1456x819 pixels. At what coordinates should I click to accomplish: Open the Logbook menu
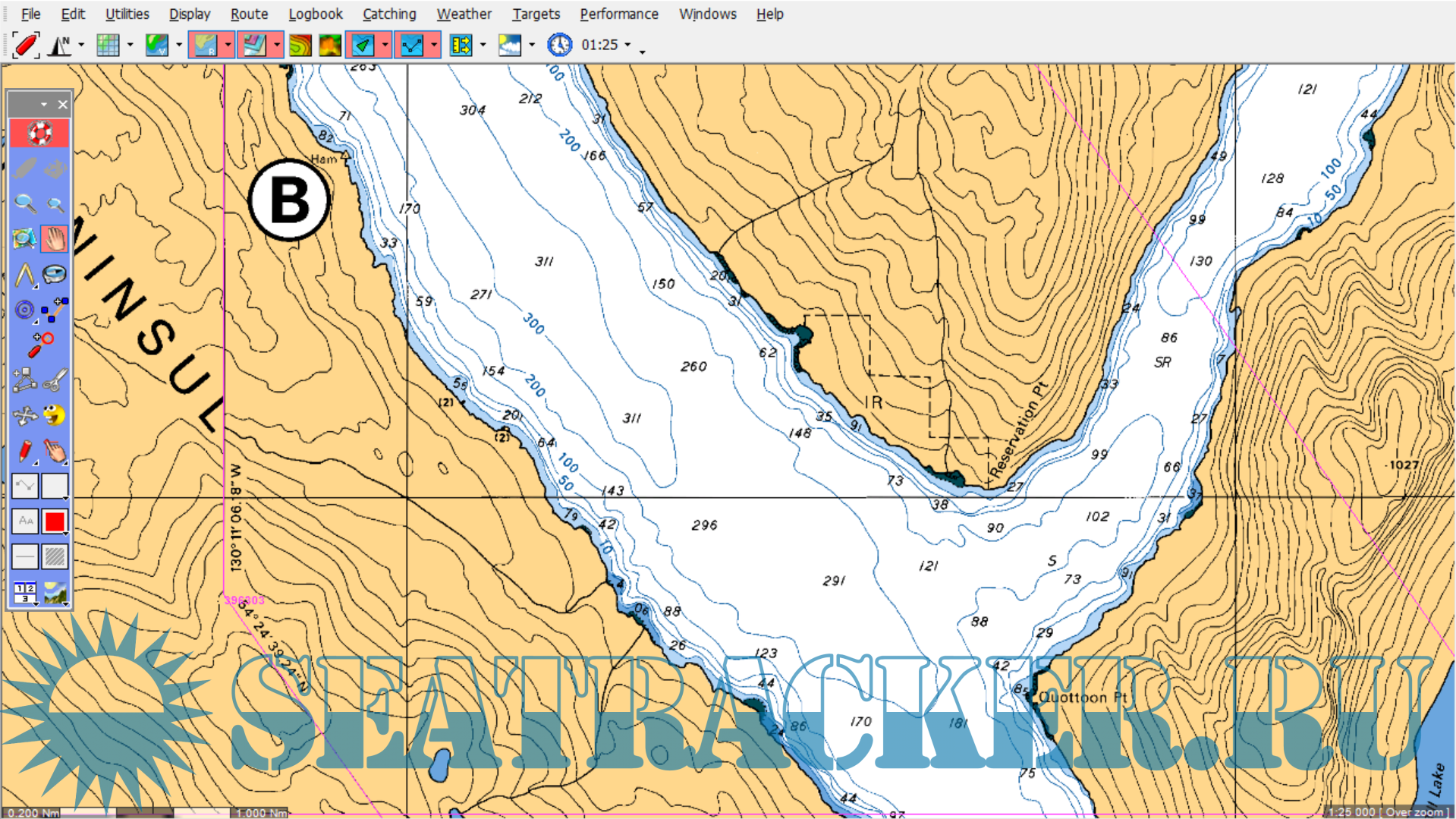(315, 14)
